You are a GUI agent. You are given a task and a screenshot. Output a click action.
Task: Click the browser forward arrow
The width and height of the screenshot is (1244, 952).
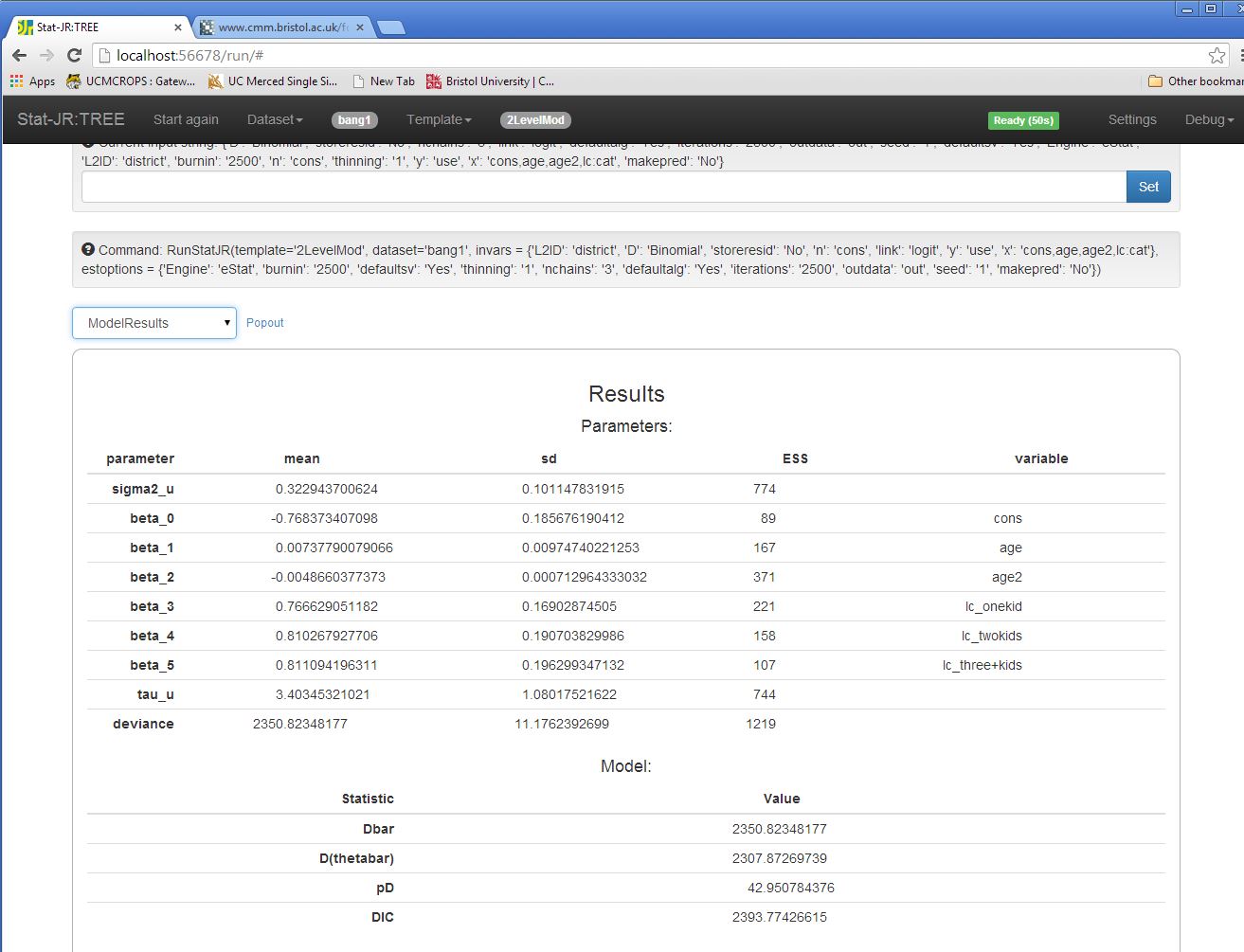(46, 55)
